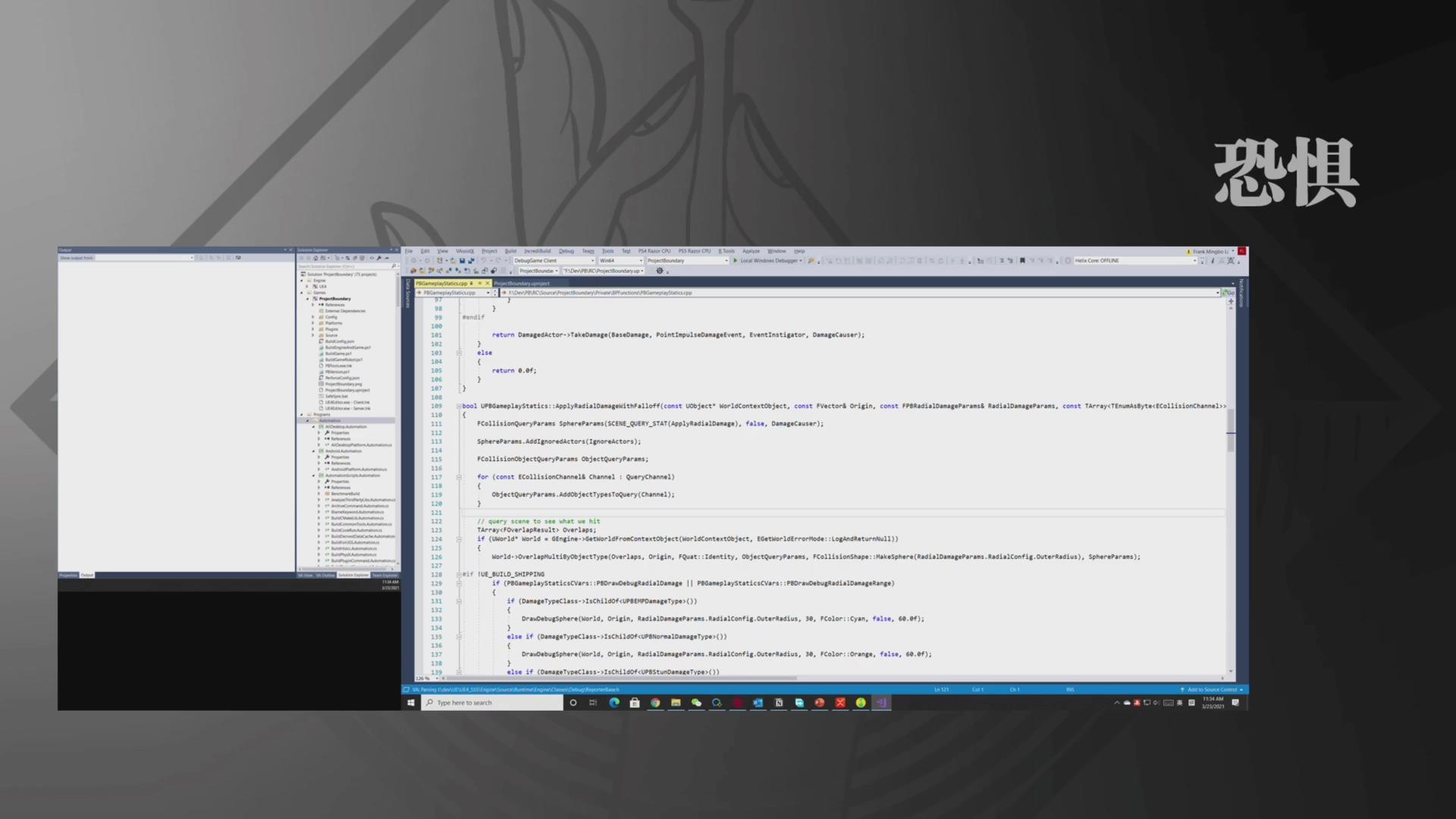Open the DebugGame Client configuration dropdown

click(x=554, y=261)
